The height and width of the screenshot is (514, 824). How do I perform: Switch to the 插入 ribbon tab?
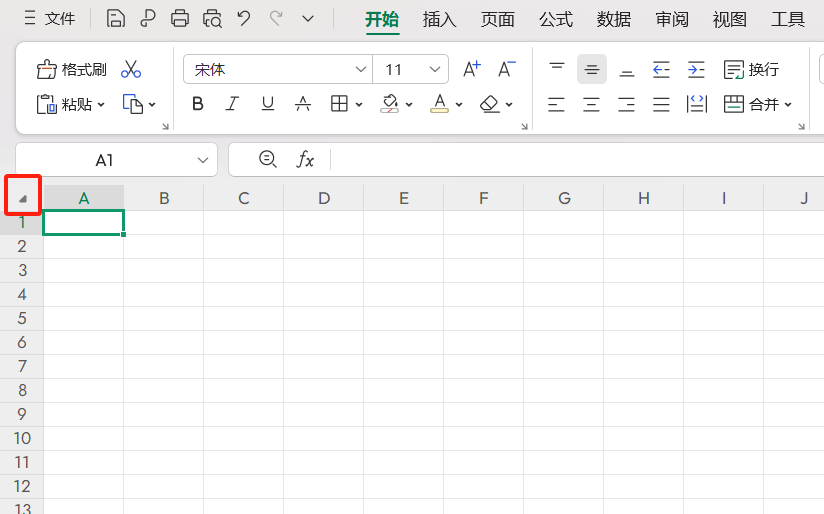[439, 19]
